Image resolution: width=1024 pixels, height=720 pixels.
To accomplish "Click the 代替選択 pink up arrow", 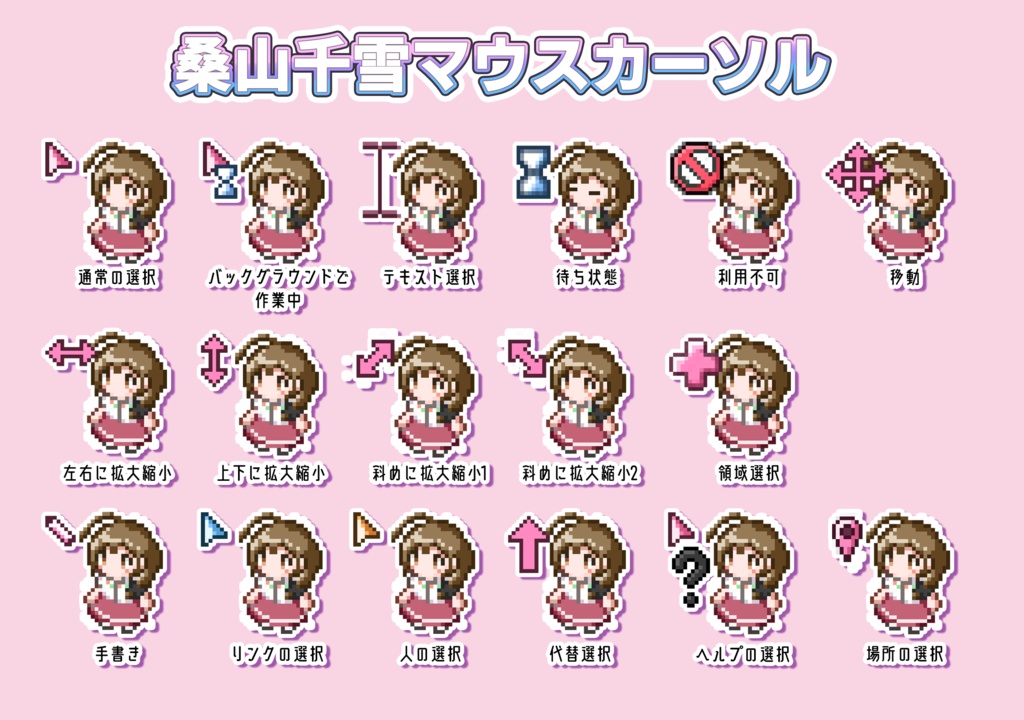I will pos(528,544).
